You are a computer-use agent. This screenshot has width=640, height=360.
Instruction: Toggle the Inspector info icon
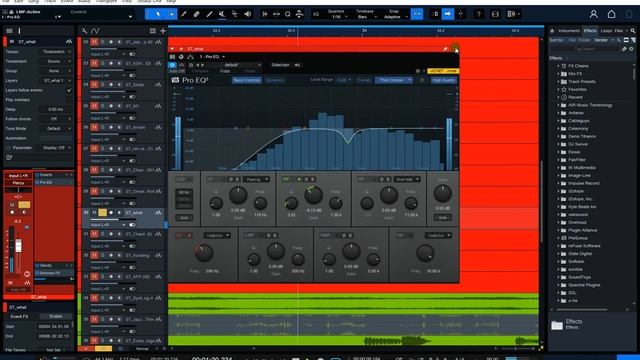pyautogui.click(x=19, y=31)
